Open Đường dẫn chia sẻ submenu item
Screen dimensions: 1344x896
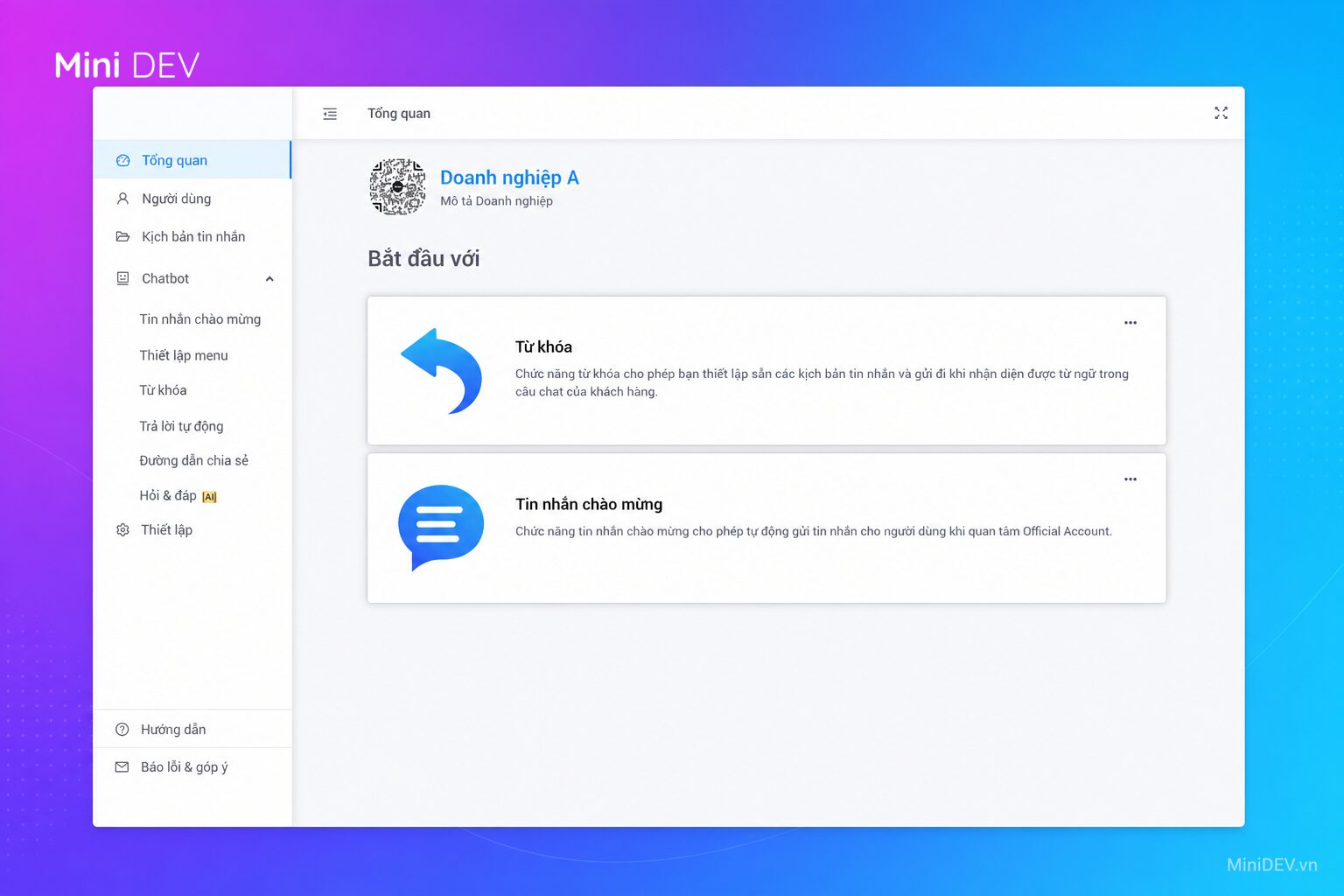[x=194, y=460]
